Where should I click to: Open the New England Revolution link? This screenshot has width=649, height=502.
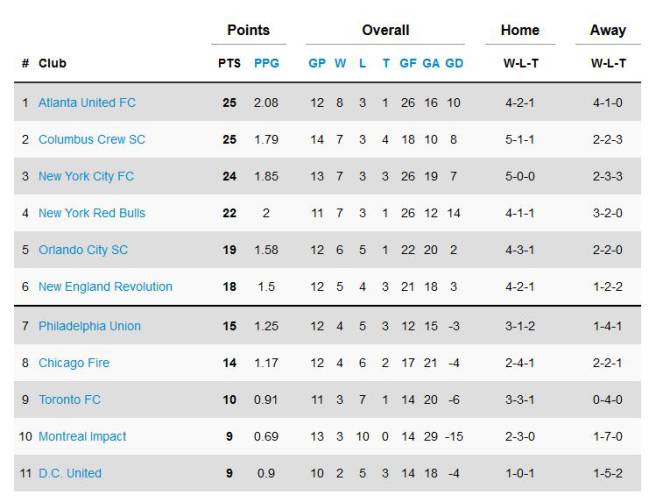(106, 286)
